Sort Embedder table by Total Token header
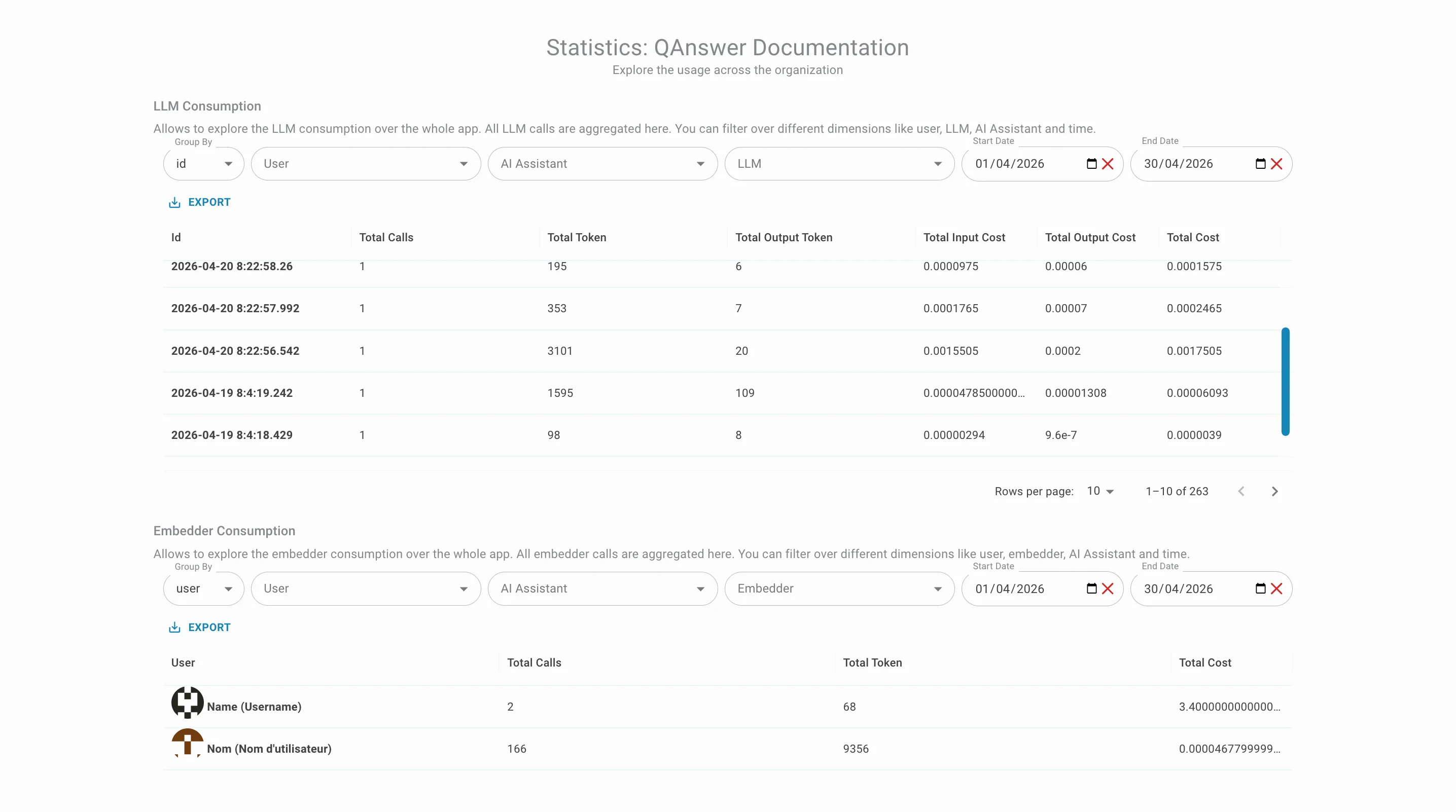This screenshot has height=812, width=1456. pyautogui.click(x=872, y=663)
